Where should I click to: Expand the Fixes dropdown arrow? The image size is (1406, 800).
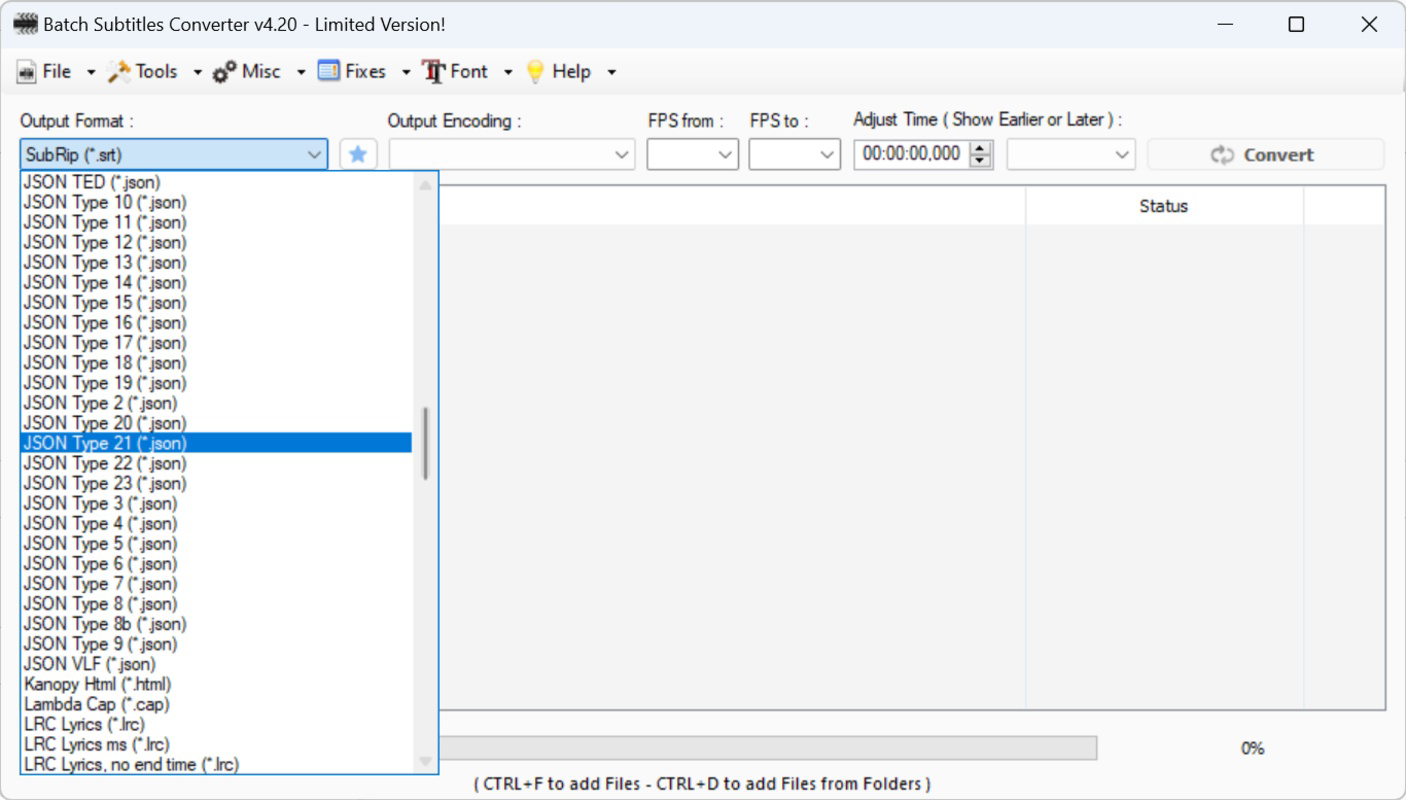pyautogui.click(x=405, y=72)
